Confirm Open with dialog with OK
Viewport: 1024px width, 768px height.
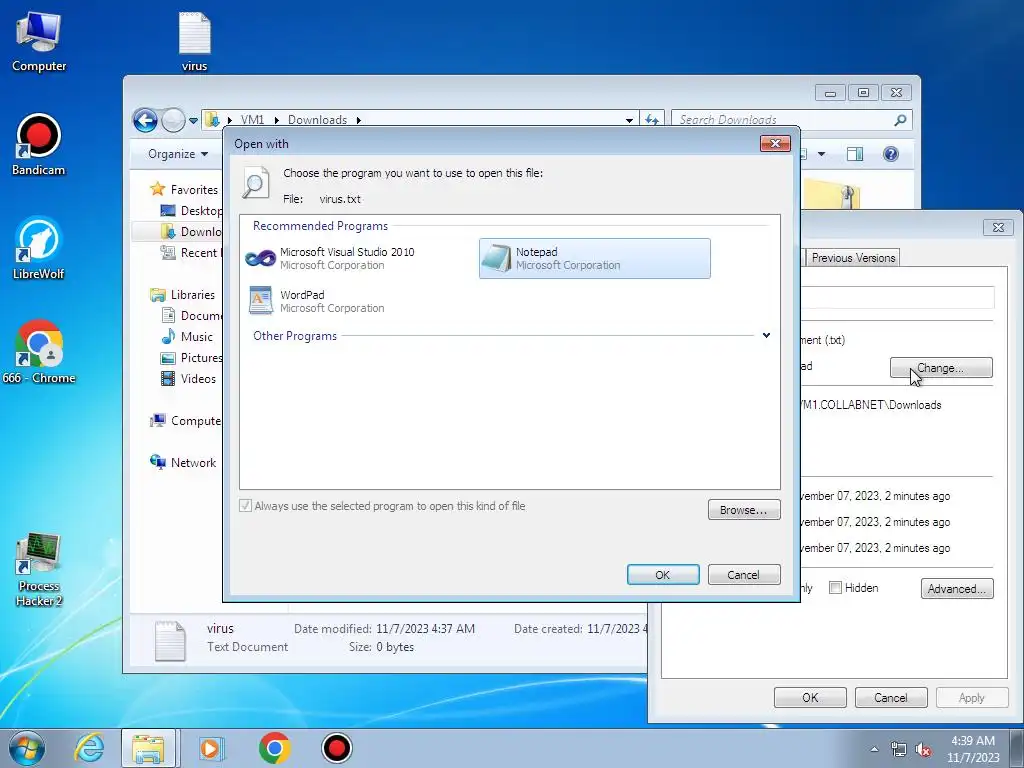click(x=663, y=575)
